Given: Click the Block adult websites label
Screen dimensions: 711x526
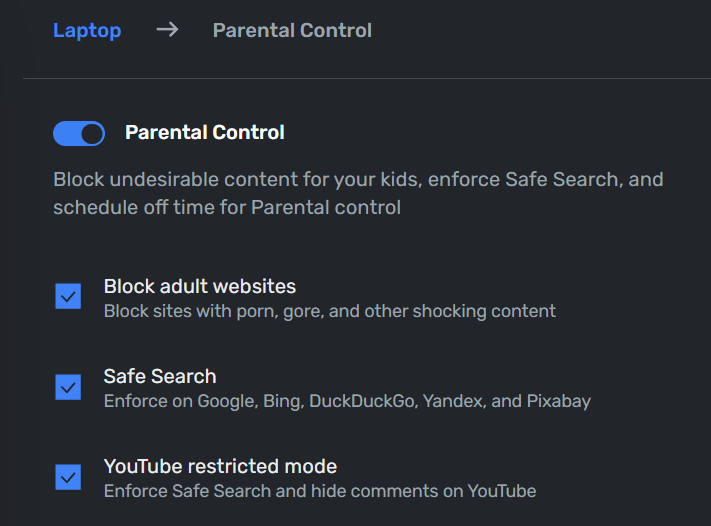Looking at the screenshot, I should pos(200,287).
